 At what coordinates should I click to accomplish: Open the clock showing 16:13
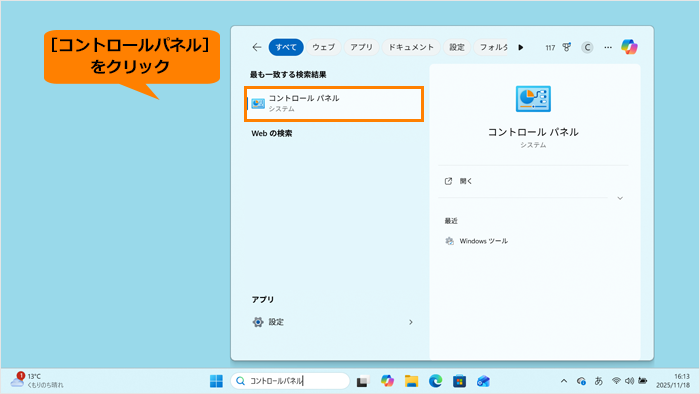[673, 381]
